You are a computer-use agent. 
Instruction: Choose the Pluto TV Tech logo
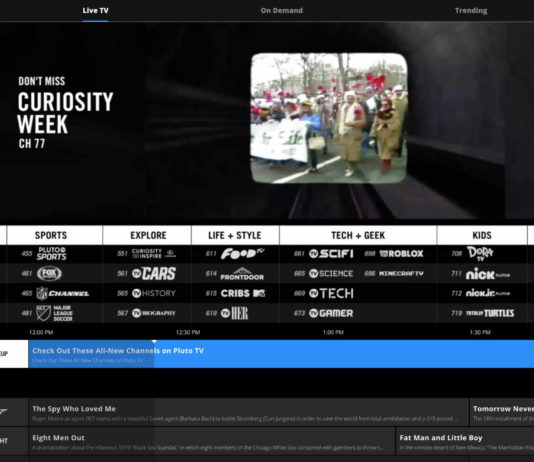coord(331,293)
